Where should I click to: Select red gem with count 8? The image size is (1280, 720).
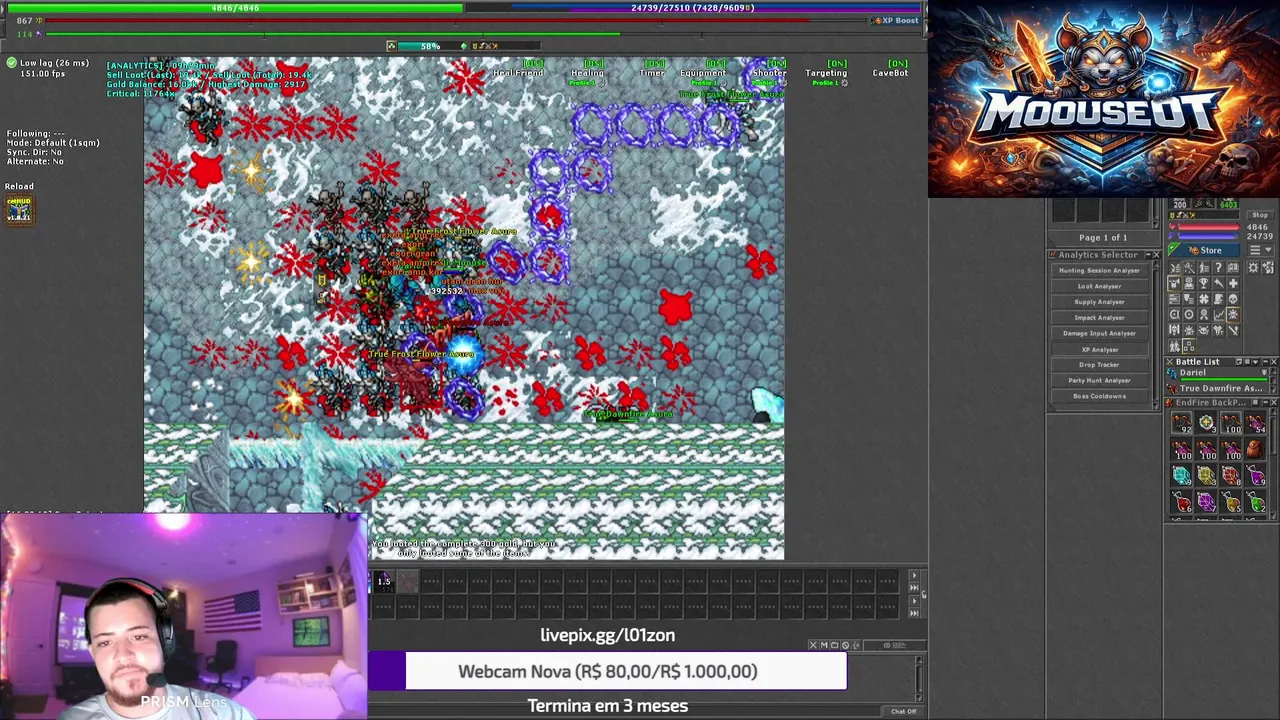(x=1232, y=476)
